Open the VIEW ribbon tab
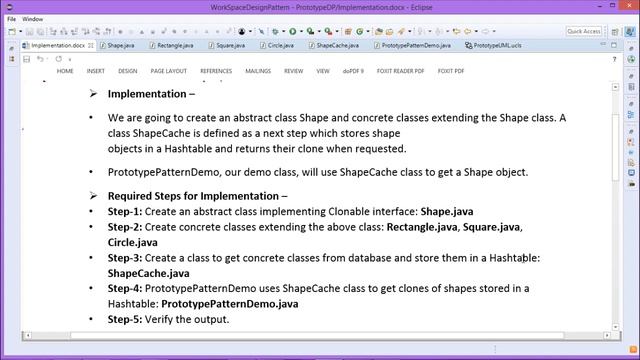The height and width of the screenshot is (360, 640). click(323, 71)
